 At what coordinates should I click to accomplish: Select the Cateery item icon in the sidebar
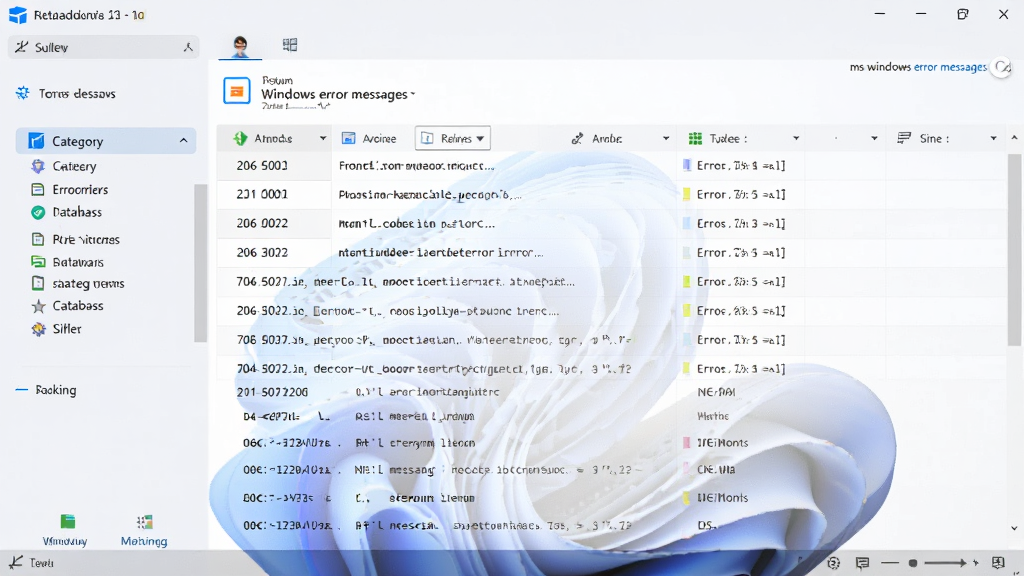[x=38, y=167]
